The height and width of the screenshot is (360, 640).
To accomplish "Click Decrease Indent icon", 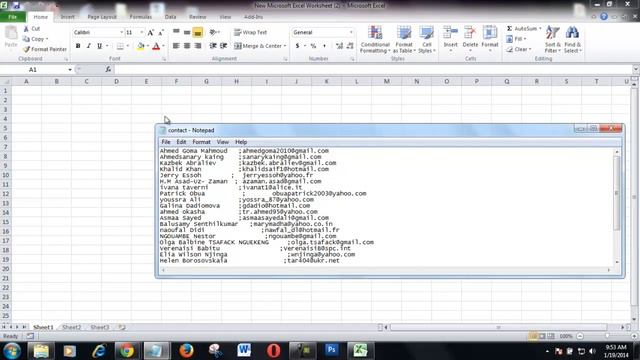I will point(213,46).
